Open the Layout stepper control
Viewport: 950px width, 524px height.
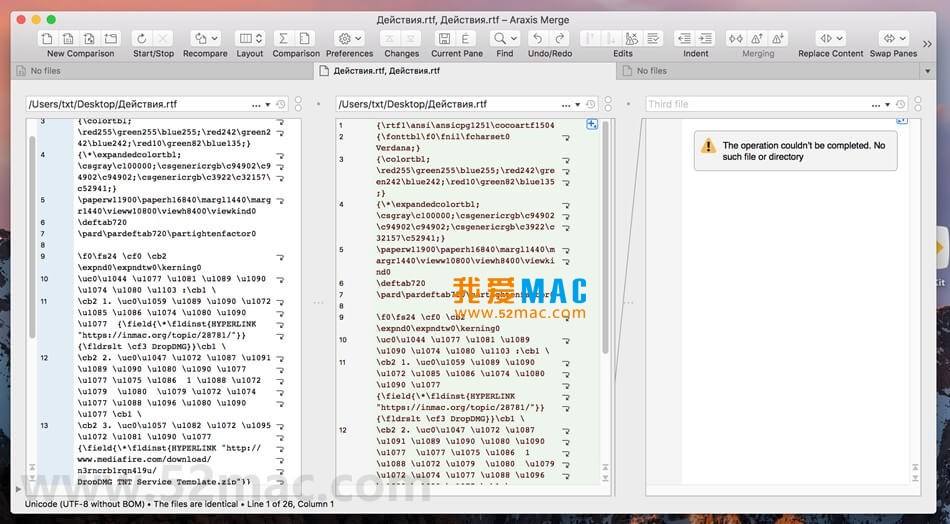click(x=250, y=39)
